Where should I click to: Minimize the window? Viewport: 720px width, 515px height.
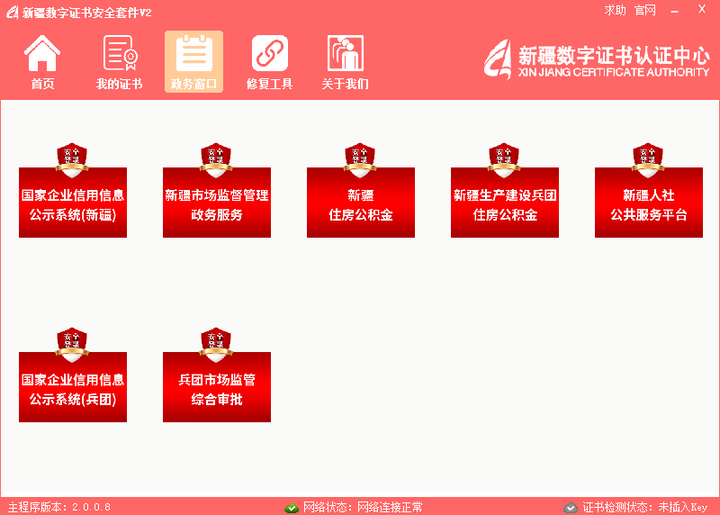point(675,11)
